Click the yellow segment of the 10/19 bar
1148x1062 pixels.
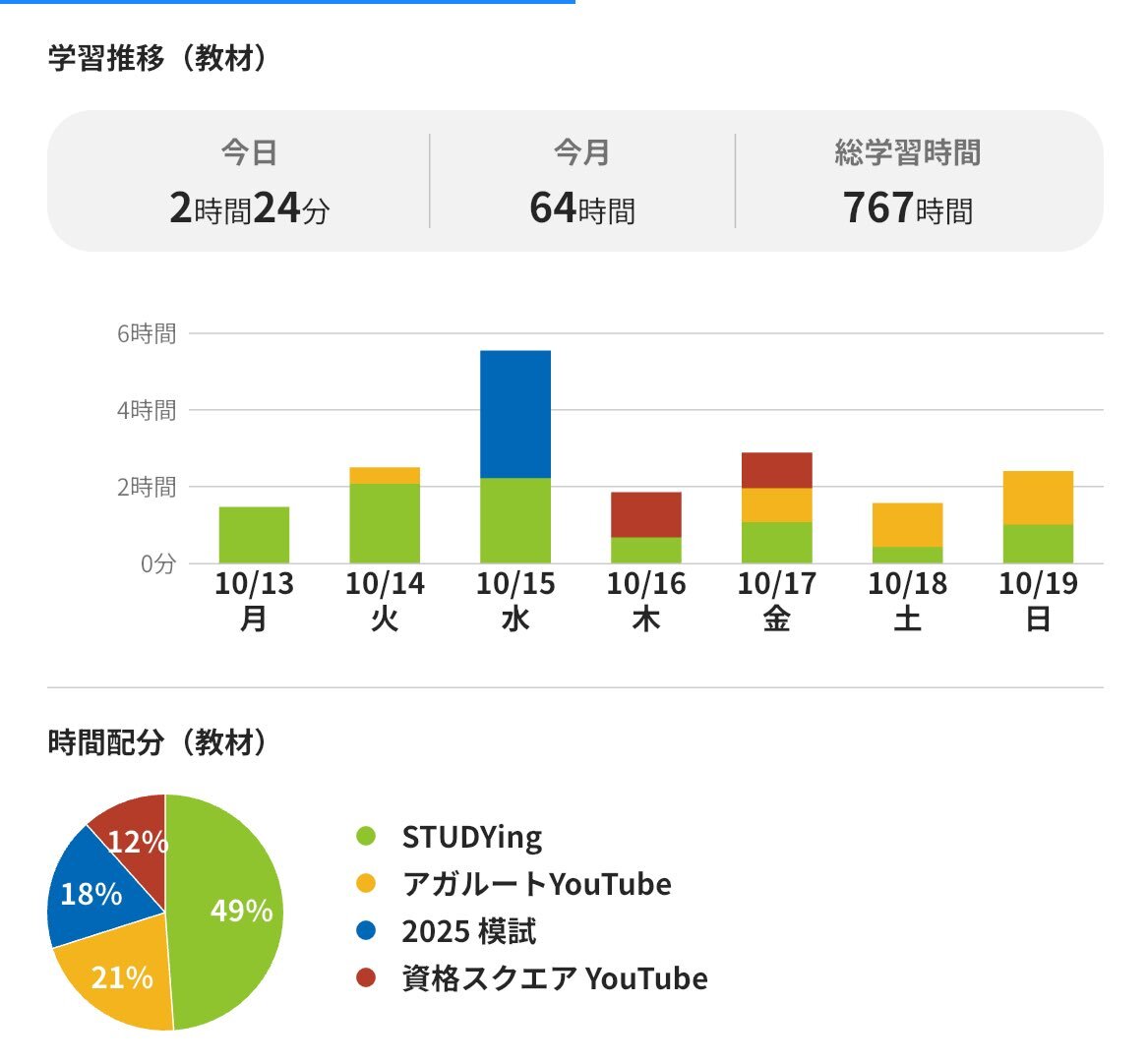(1038, 498)
